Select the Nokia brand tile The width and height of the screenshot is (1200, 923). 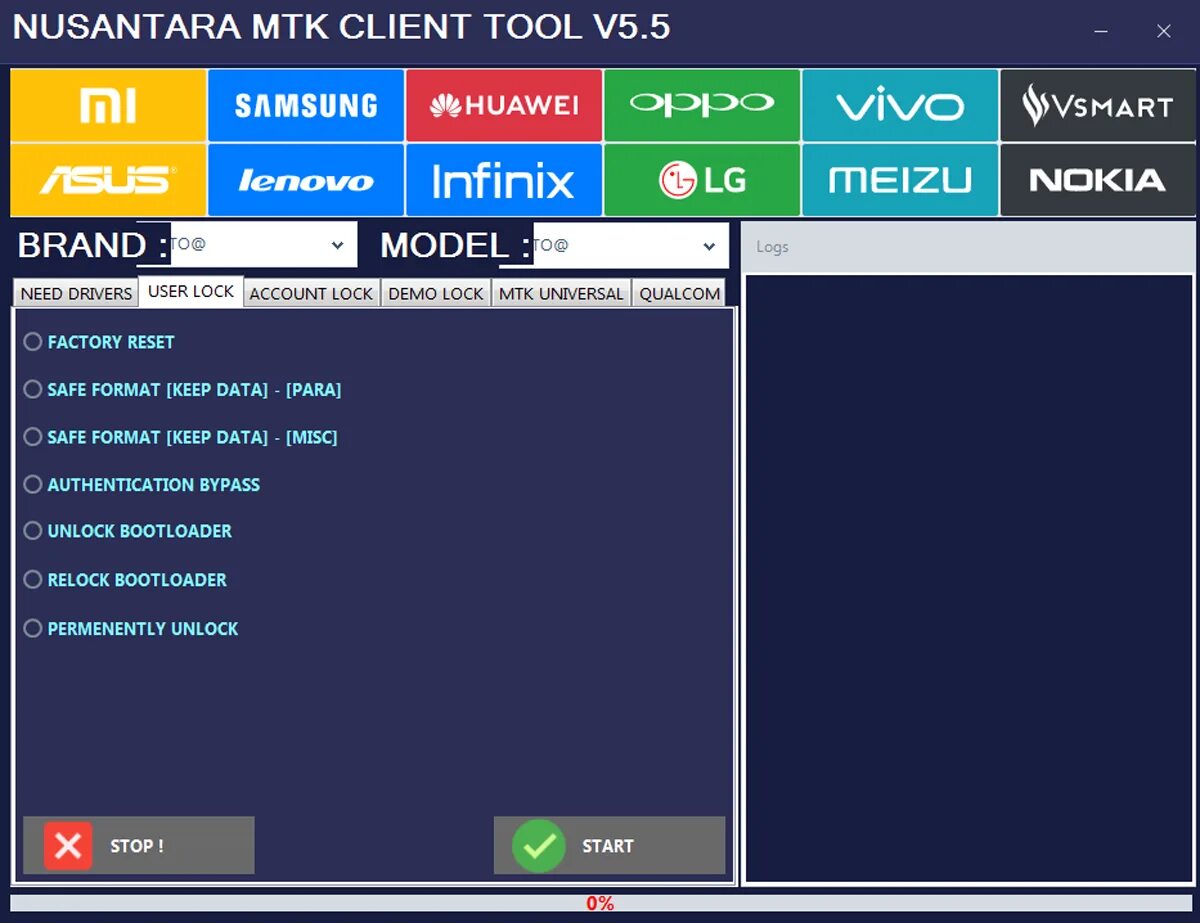coord(1098,180)
